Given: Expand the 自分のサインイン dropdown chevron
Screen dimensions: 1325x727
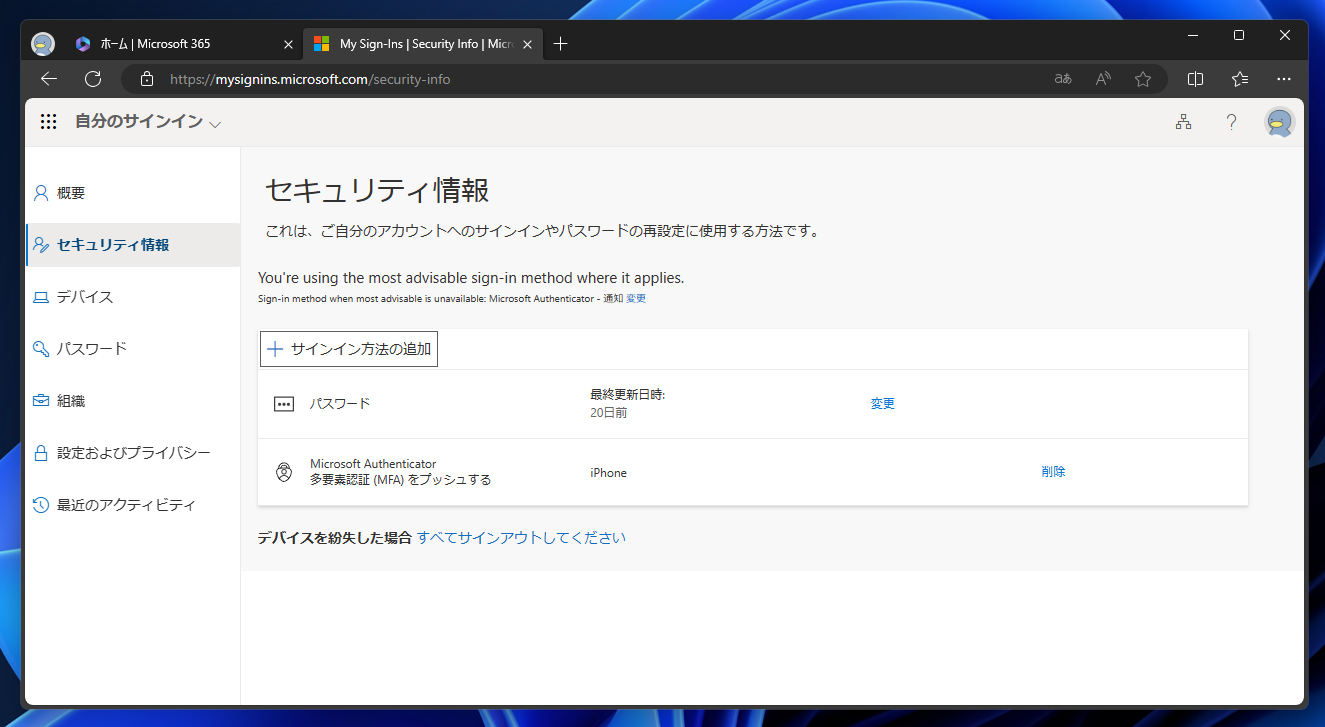Looking at the screenshot, I should coord(215,124).
